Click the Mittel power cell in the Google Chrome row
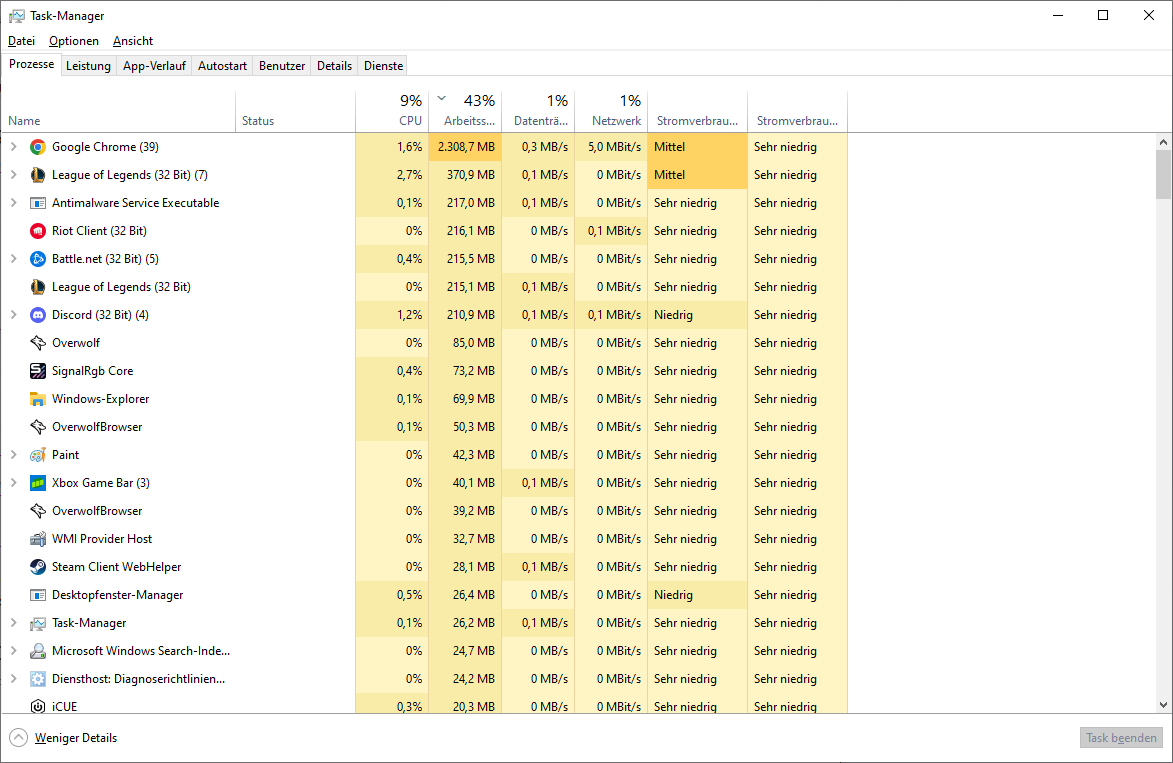Screen dimensions: 1173x763 click(697, 147)
